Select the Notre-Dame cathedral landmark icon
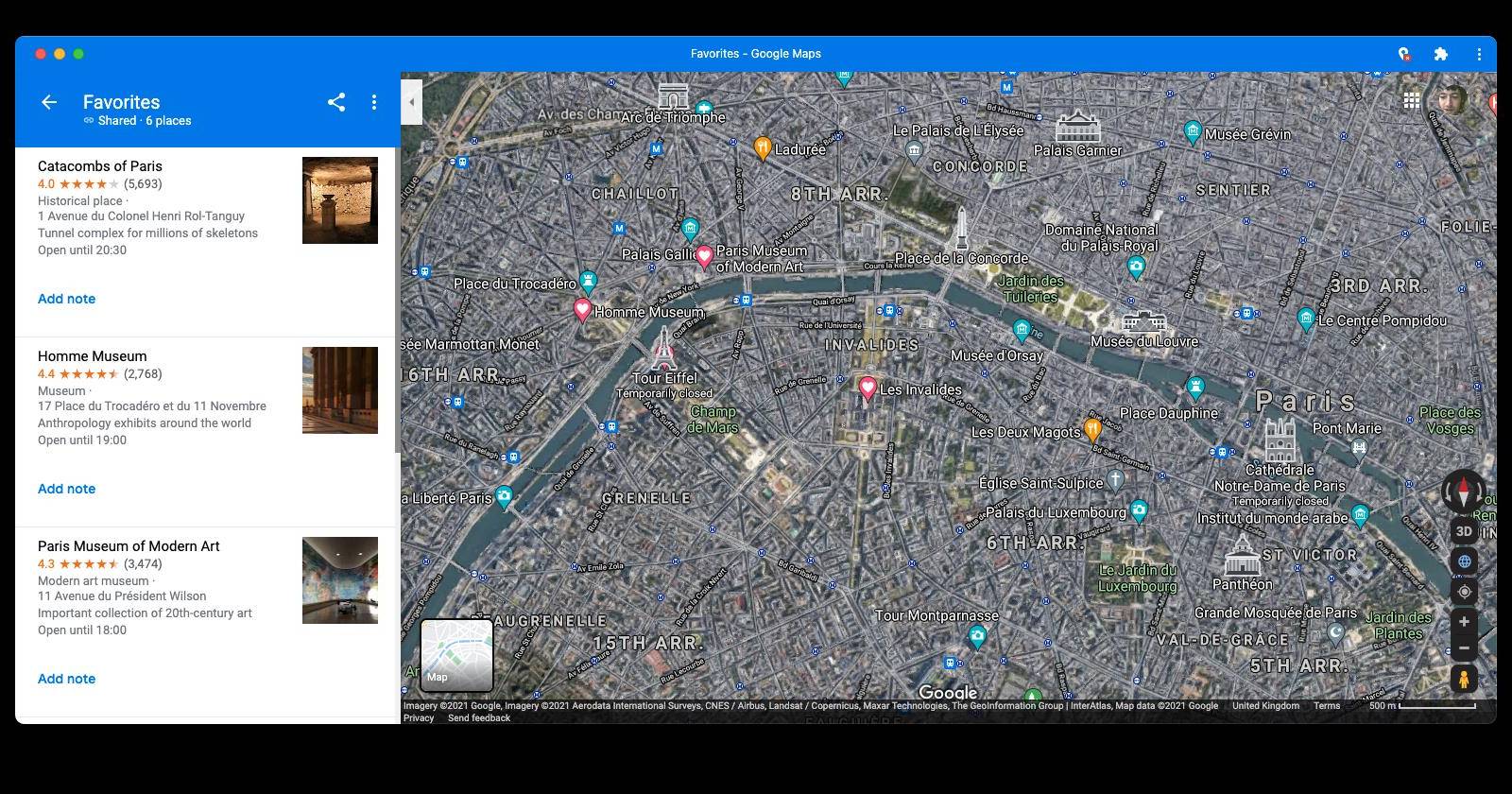Viewport: 1512px width, 794px height. [1280, 440]
